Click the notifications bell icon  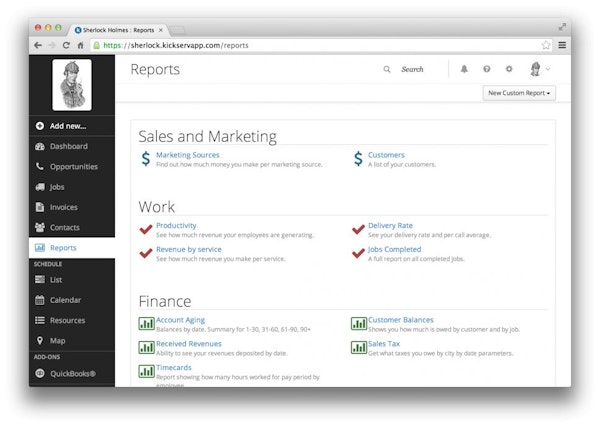[x=464, y=70]
